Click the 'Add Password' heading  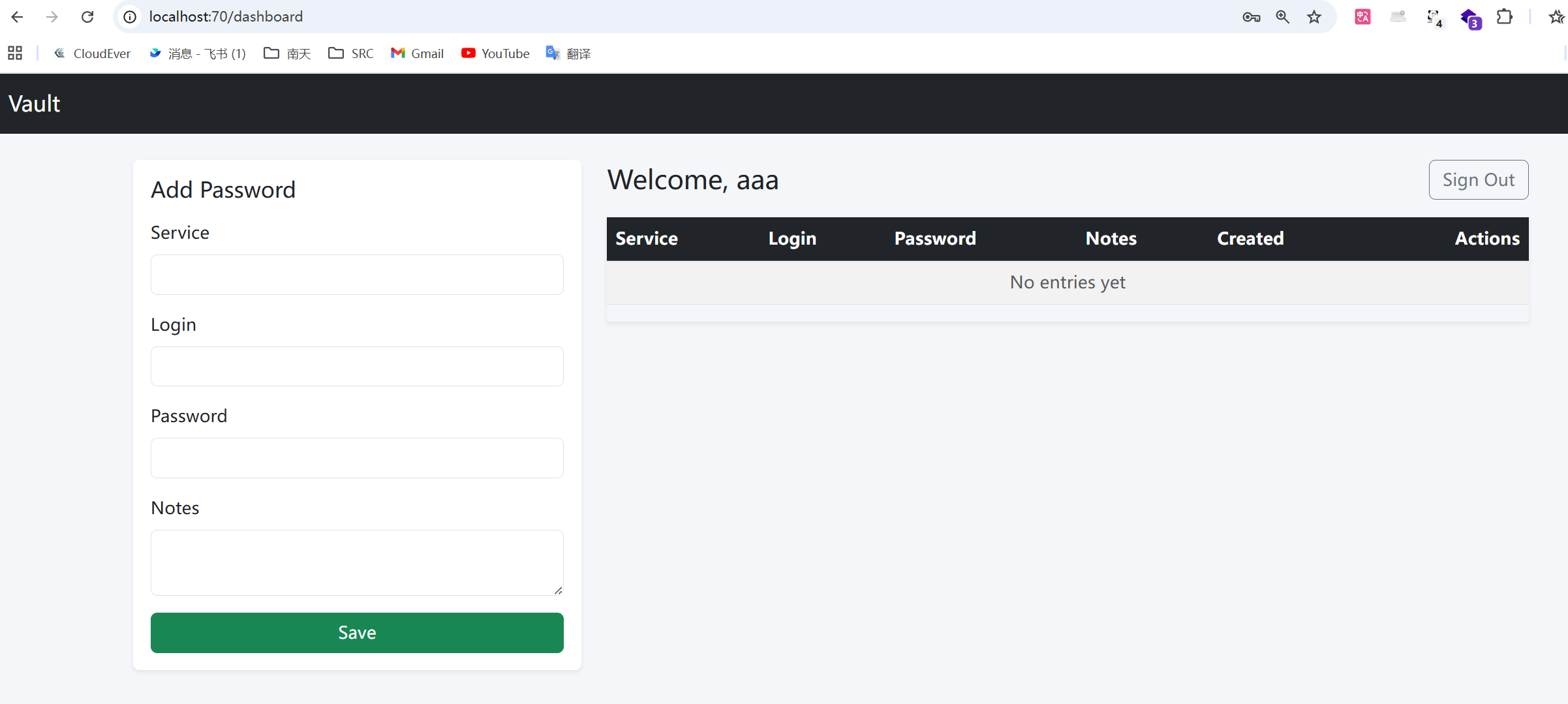(223, 190)
